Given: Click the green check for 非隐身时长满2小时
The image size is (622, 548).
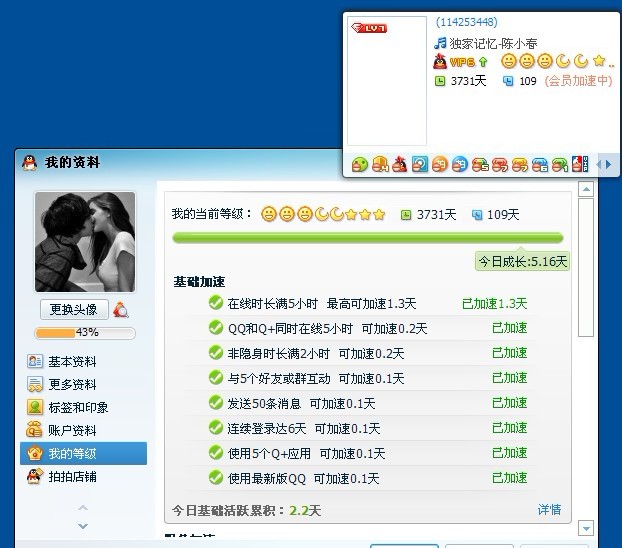Looking at the screenshot, I should [216, 353].
